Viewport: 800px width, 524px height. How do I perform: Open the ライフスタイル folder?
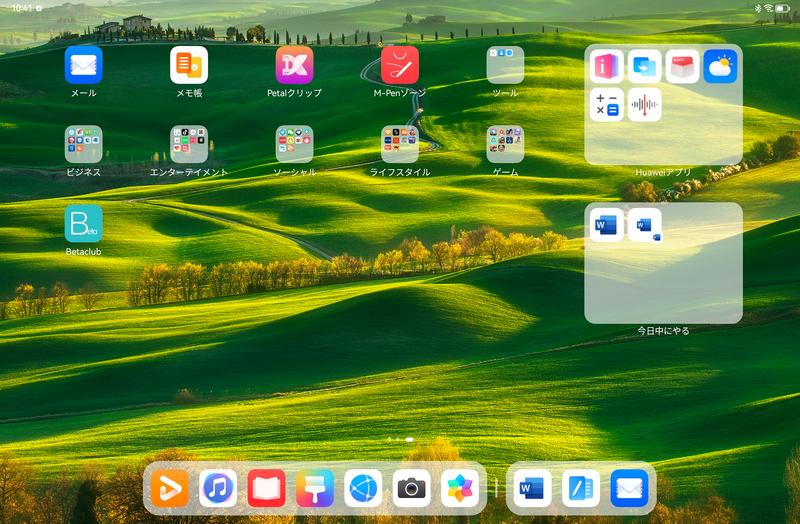[399, 144]
